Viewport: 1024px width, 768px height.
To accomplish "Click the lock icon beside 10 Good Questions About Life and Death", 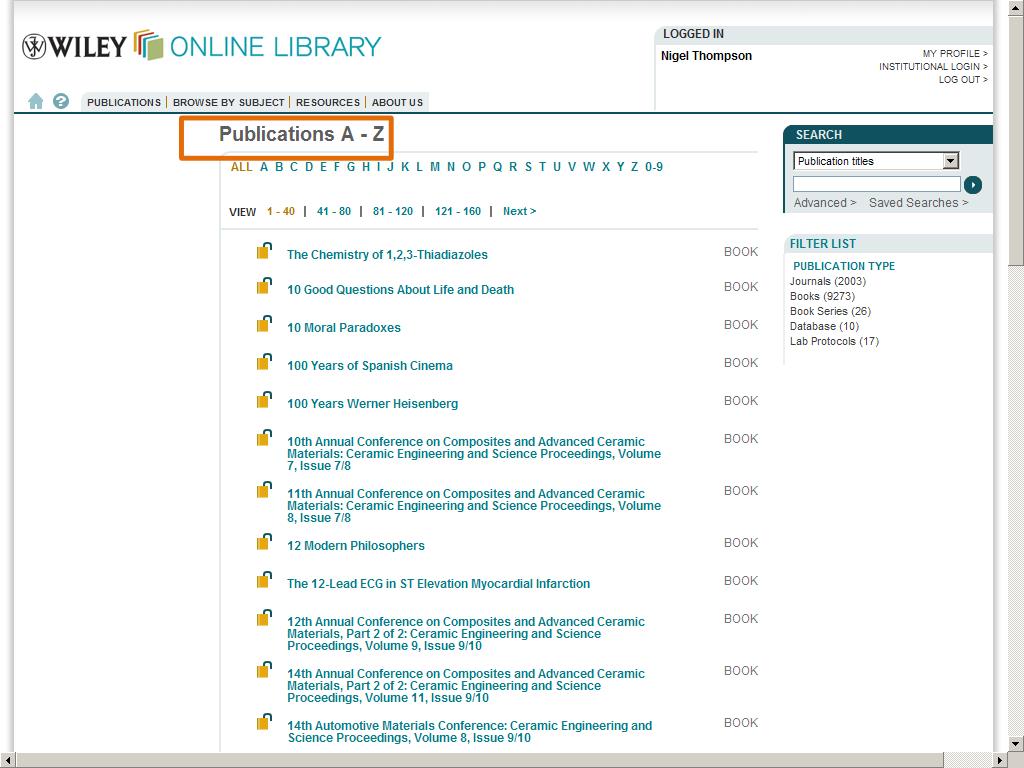I will coord(264,286).
